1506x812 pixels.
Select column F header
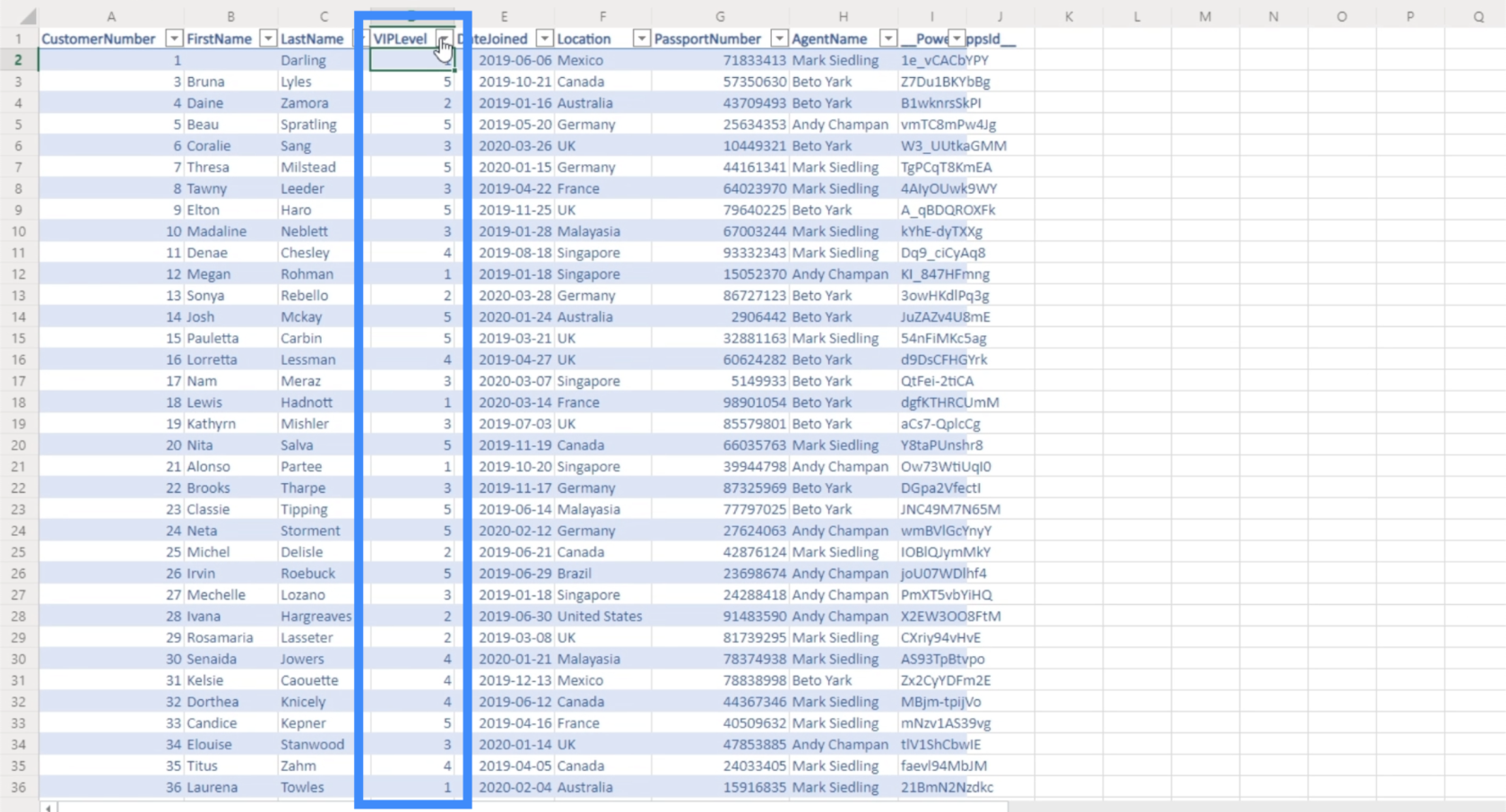pos(602,16)
